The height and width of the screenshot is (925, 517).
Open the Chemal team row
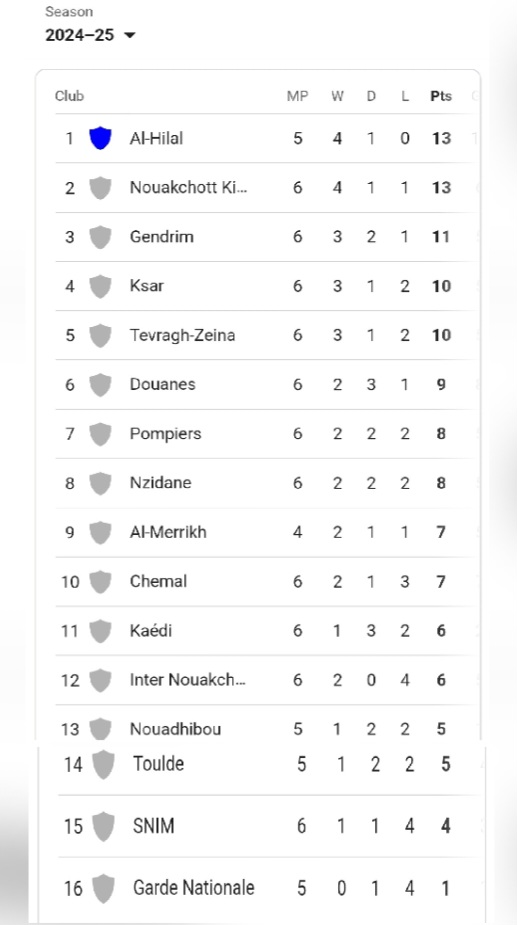point(264,582)
